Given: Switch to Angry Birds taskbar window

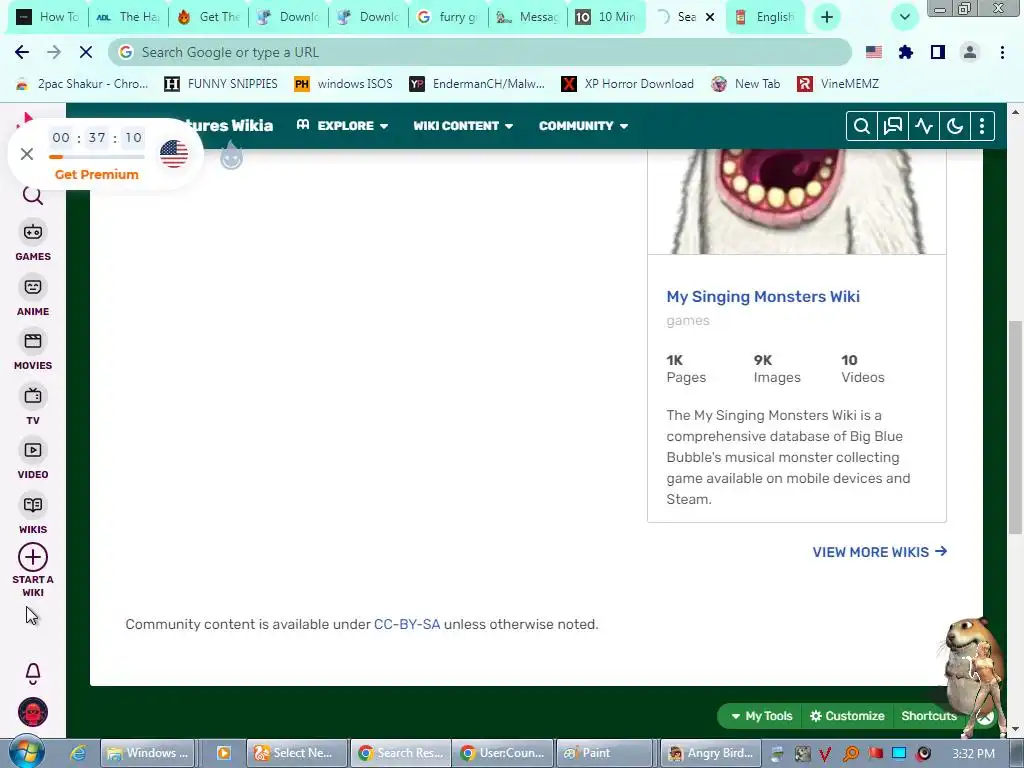Looking at the screenshot, I should point(711,753).
